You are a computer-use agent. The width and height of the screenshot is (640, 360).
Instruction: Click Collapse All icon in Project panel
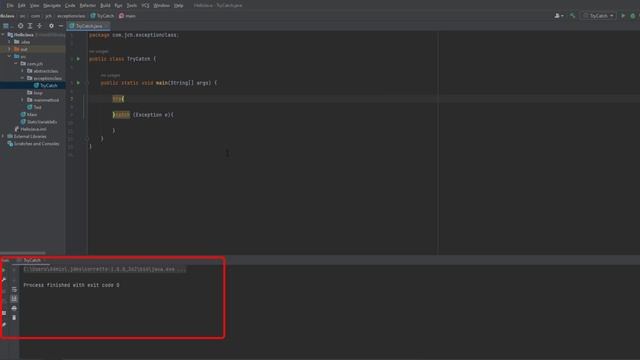coord(39,26)
